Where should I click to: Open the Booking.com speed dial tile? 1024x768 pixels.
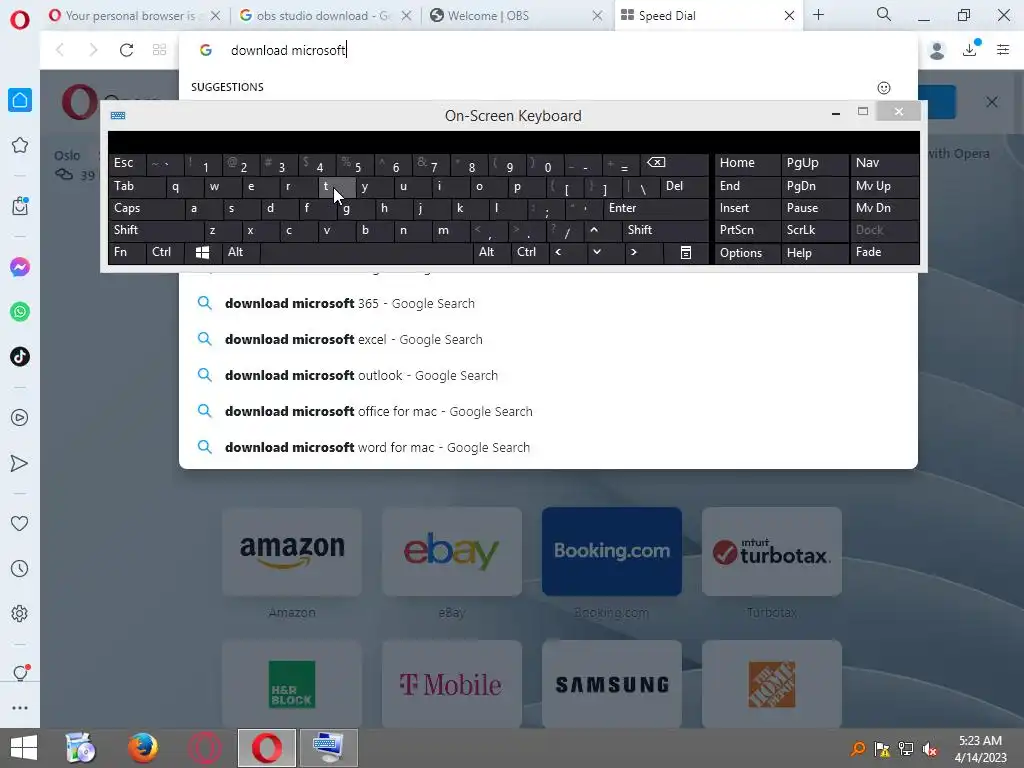pos(612,552)
